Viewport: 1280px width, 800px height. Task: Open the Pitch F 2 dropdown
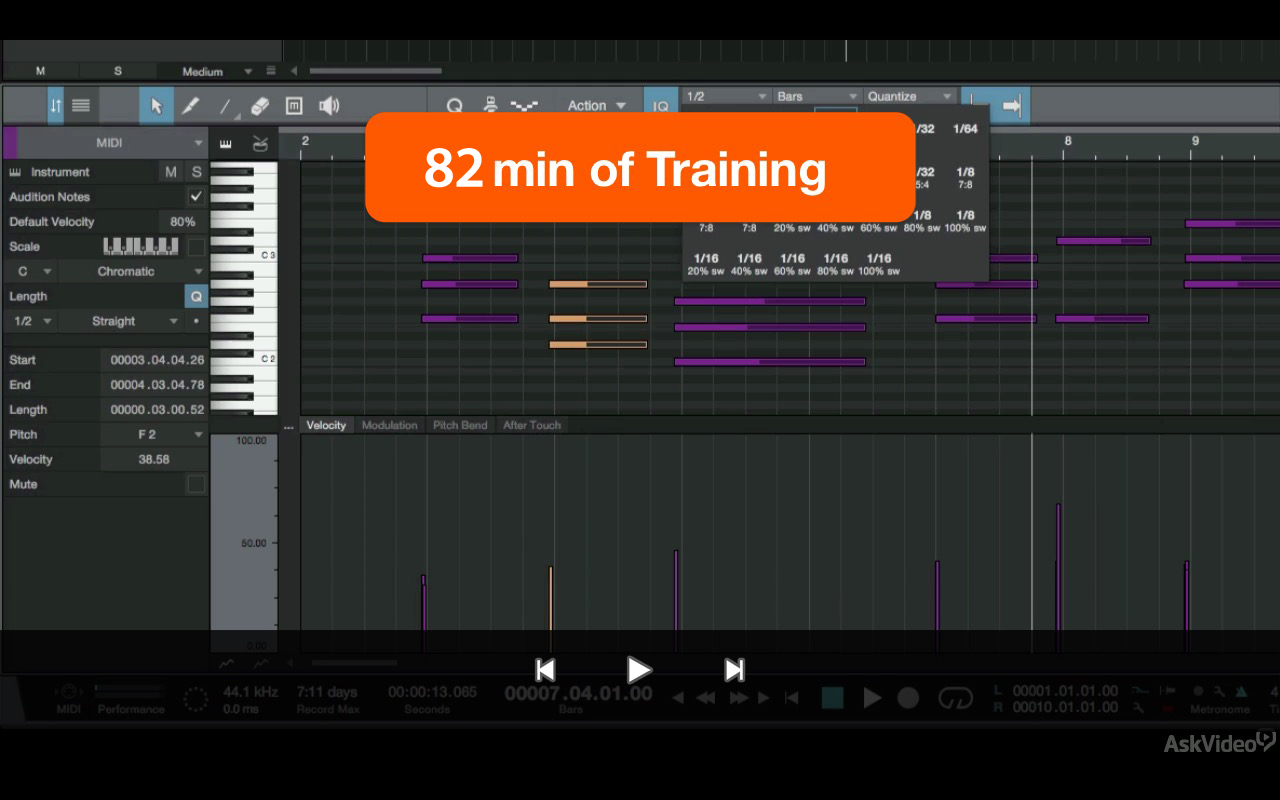[154, 434]
